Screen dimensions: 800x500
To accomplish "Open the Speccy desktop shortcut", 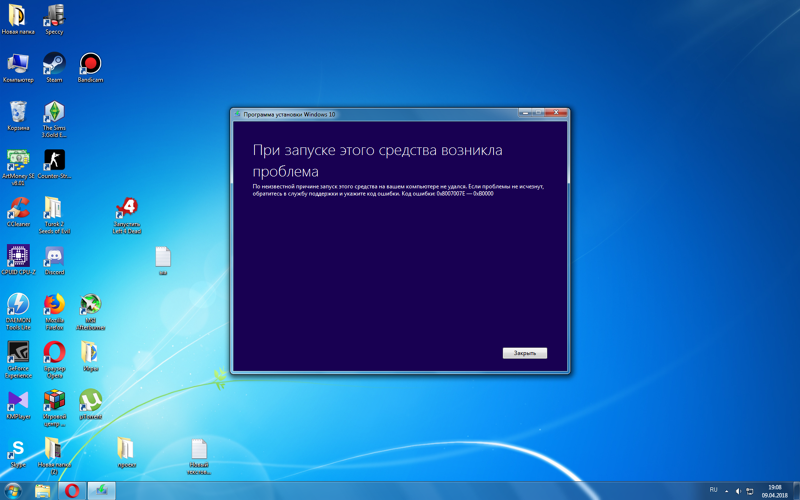I will click(x=54, y=19).
